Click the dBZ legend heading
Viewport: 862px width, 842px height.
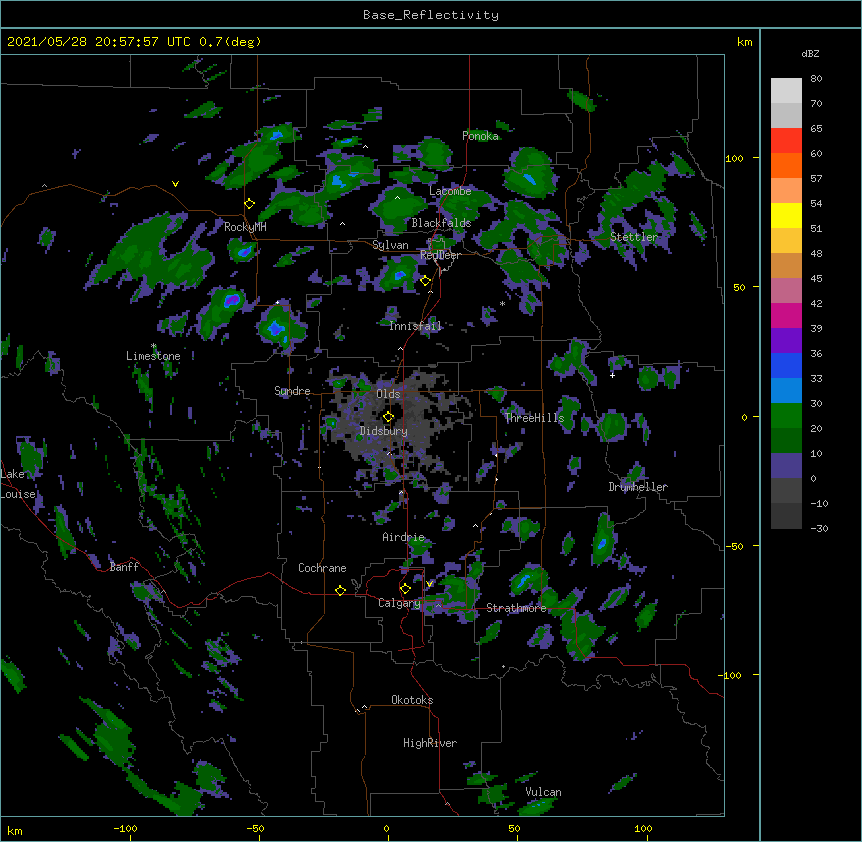(x=810, y=53)
